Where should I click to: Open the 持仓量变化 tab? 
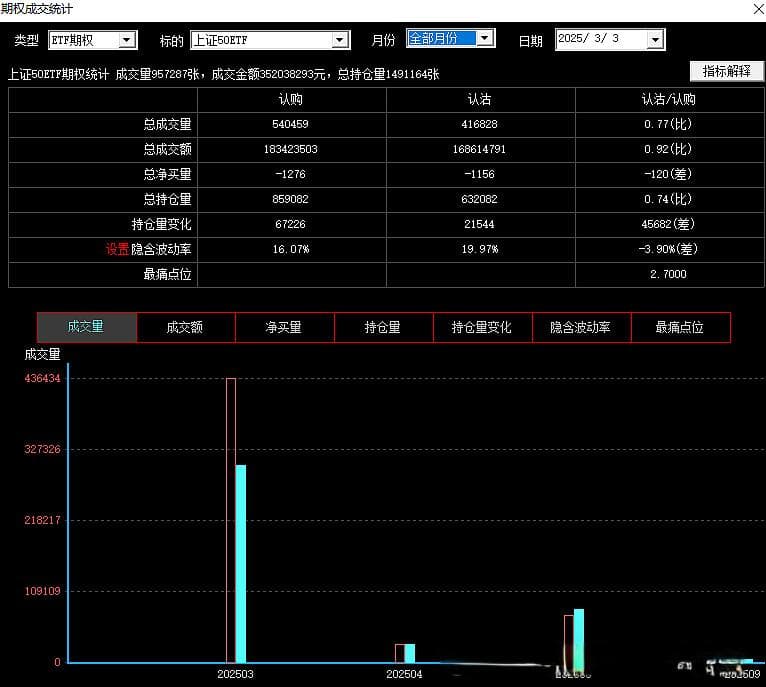(x=483, y=327)
